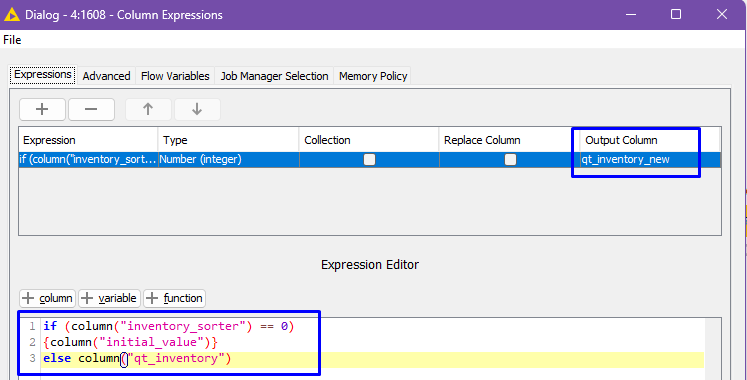Remove selected expression with minus button
Image resolution: width=747 pixels, height=380 pixels.
(91, 110)
